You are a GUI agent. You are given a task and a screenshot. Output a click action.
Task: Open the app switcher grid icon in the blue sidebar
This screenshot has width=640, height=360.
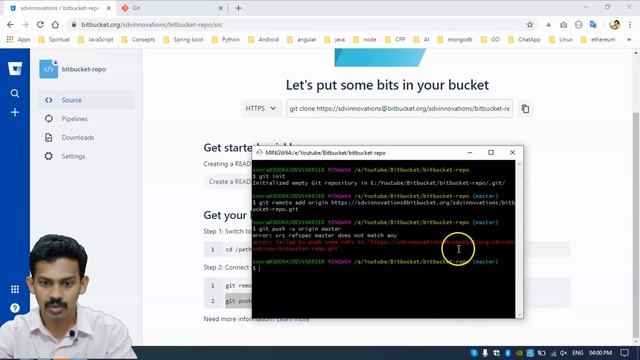point(15,289)
